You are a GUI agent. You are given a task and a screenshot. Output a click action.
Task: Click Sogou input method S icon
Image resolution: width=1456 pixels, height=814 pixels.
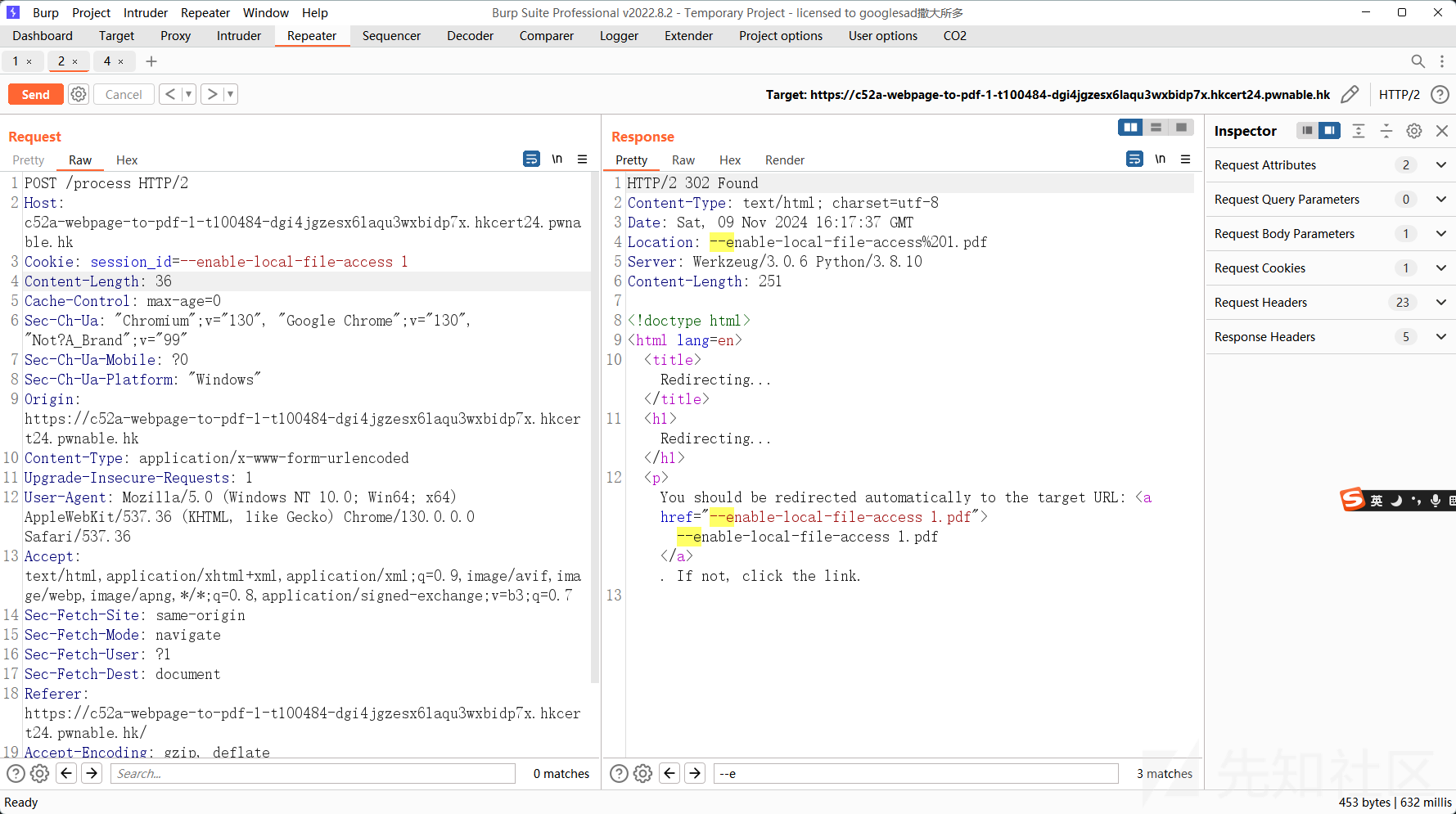coord(1352,499)
